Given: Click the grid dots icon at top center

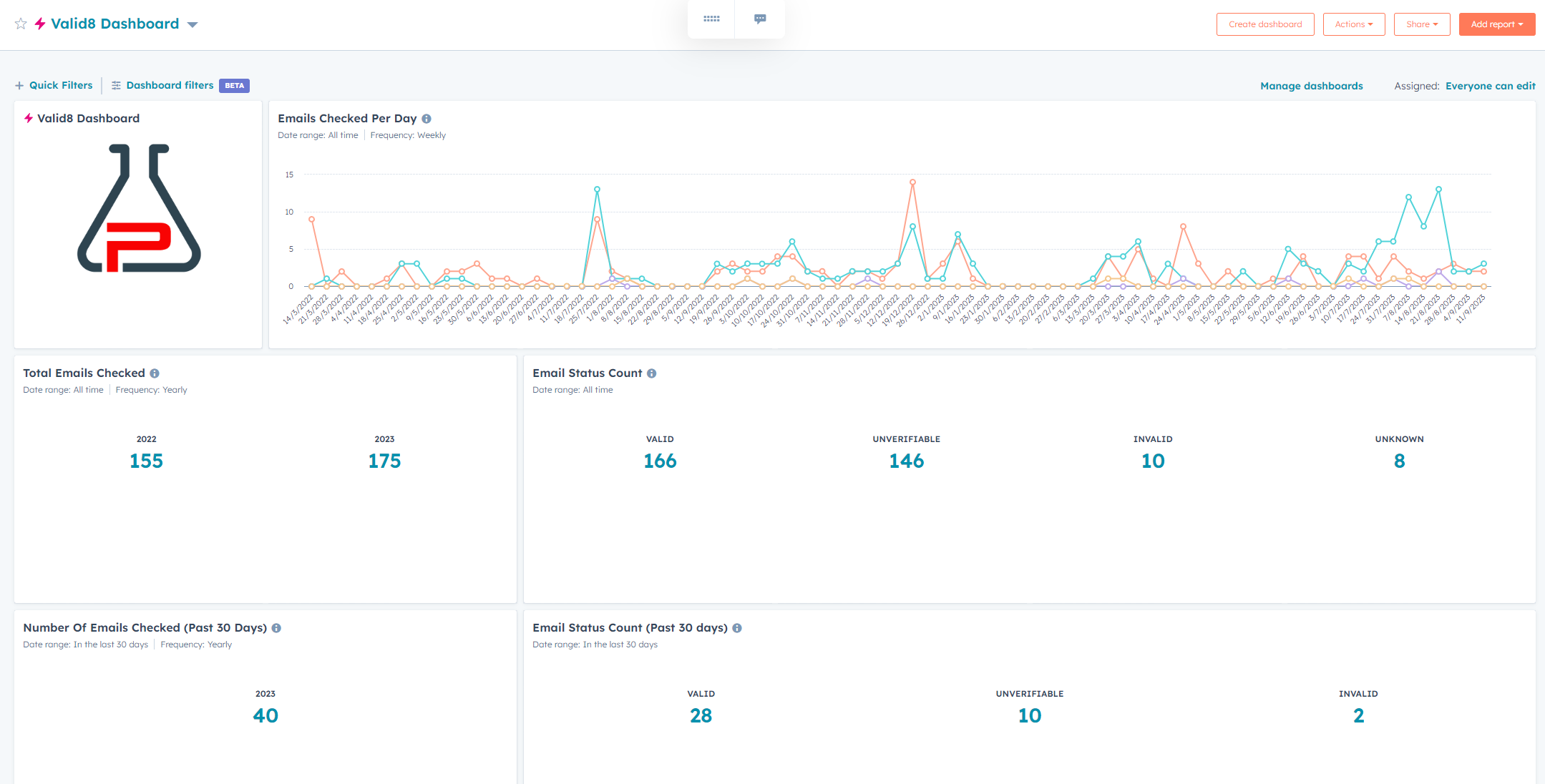Looking at the screenshot, I should pyautogui.click(x=711, y=19).
